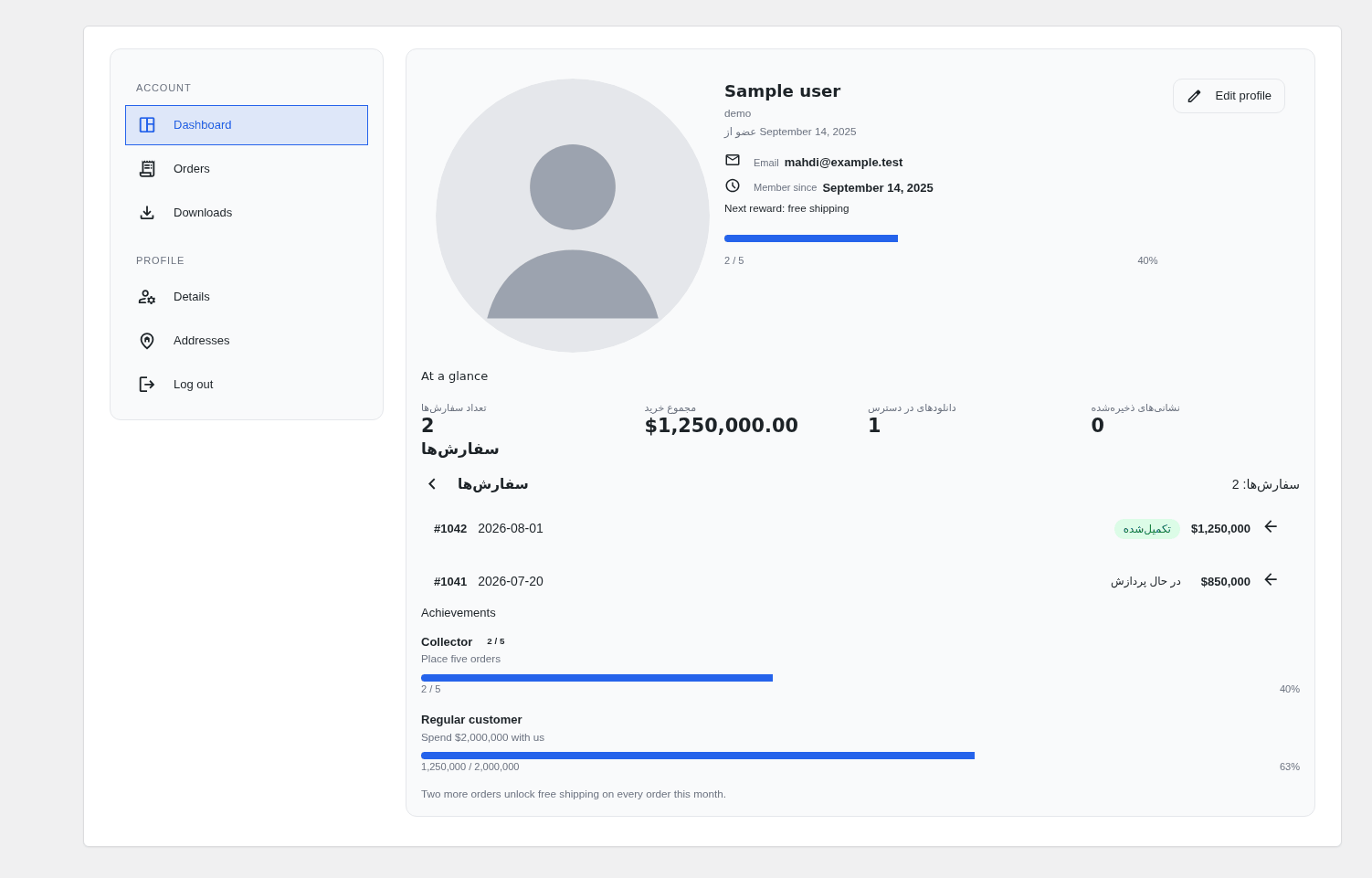The width and height of the screenshot is (1372, 878).
Task: Click the order date 2026-08-01
Action: click(511, 528)
